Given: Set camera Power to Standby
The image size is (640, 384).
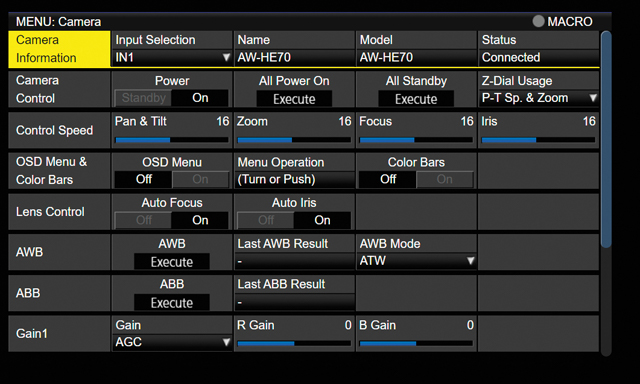Looking at the screenshot, I should [x=143, y=98].
